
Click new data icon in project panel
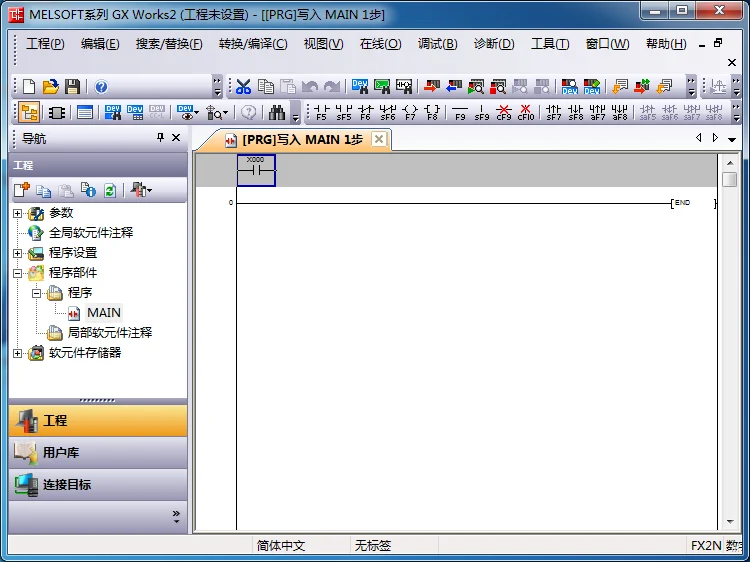[x=22, y=190]
